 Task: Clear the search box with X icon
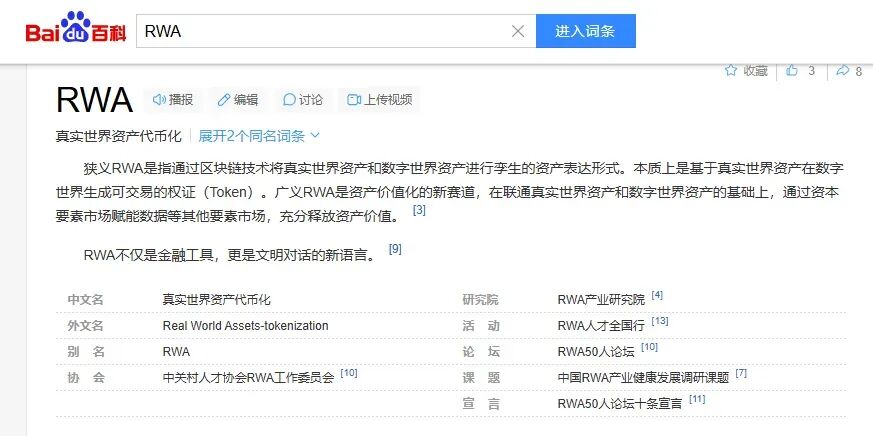click(x=518, y=31)
